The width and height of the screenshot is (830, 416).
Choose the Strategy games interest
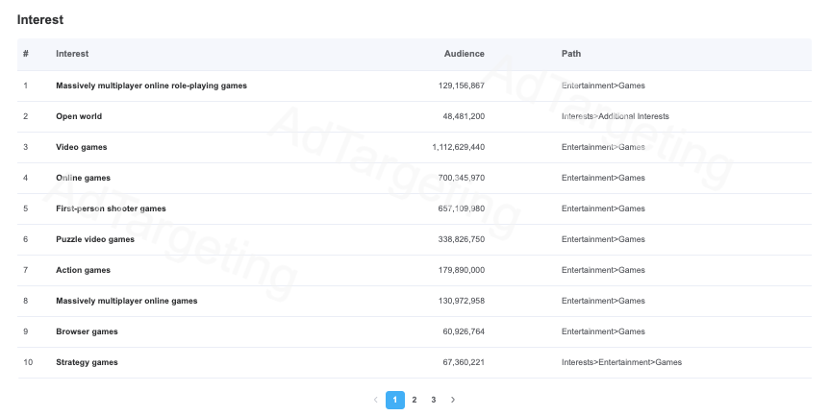tap(87, 362)
